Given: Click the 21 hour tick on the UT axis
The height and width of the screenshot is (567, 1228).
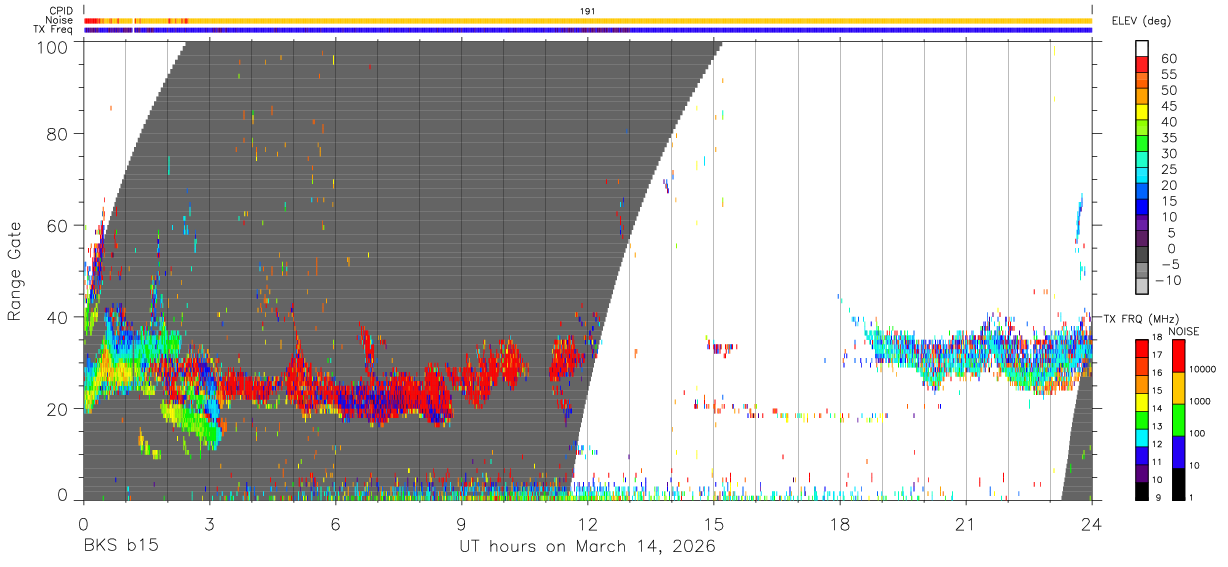Looking at the screenshot, I should [965, 524].
